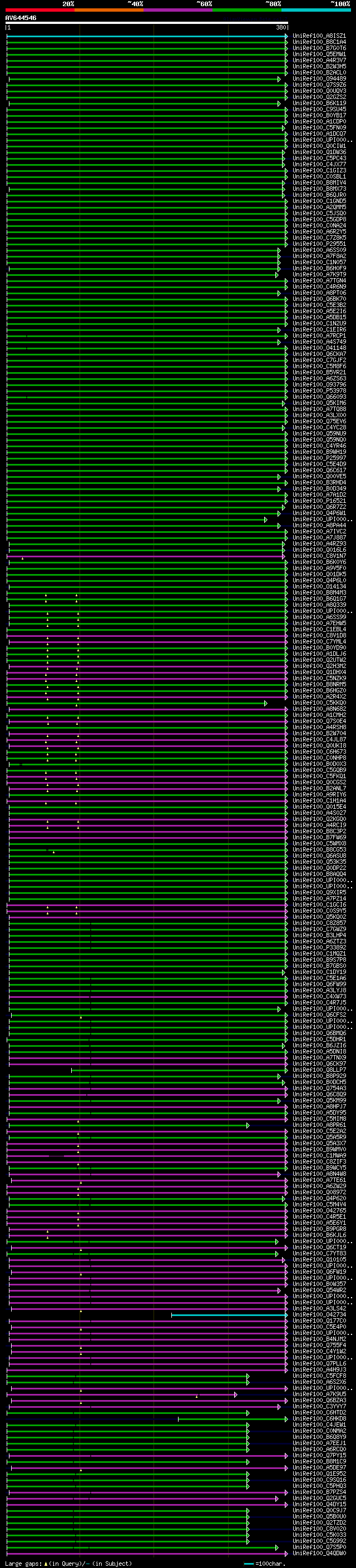Click the green ~80% identity legend bar
The image size is (356, 1568).
click(247, 10)
